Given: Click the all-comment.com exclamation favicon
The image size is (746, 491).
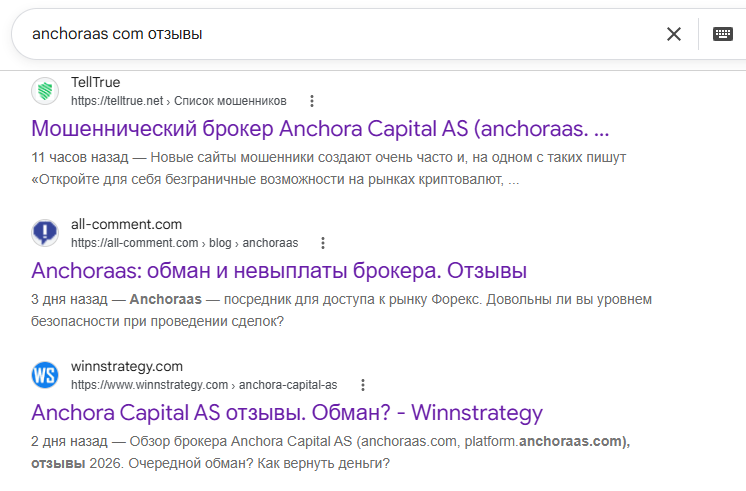Looking at the screenshot, I should [45, 233].
